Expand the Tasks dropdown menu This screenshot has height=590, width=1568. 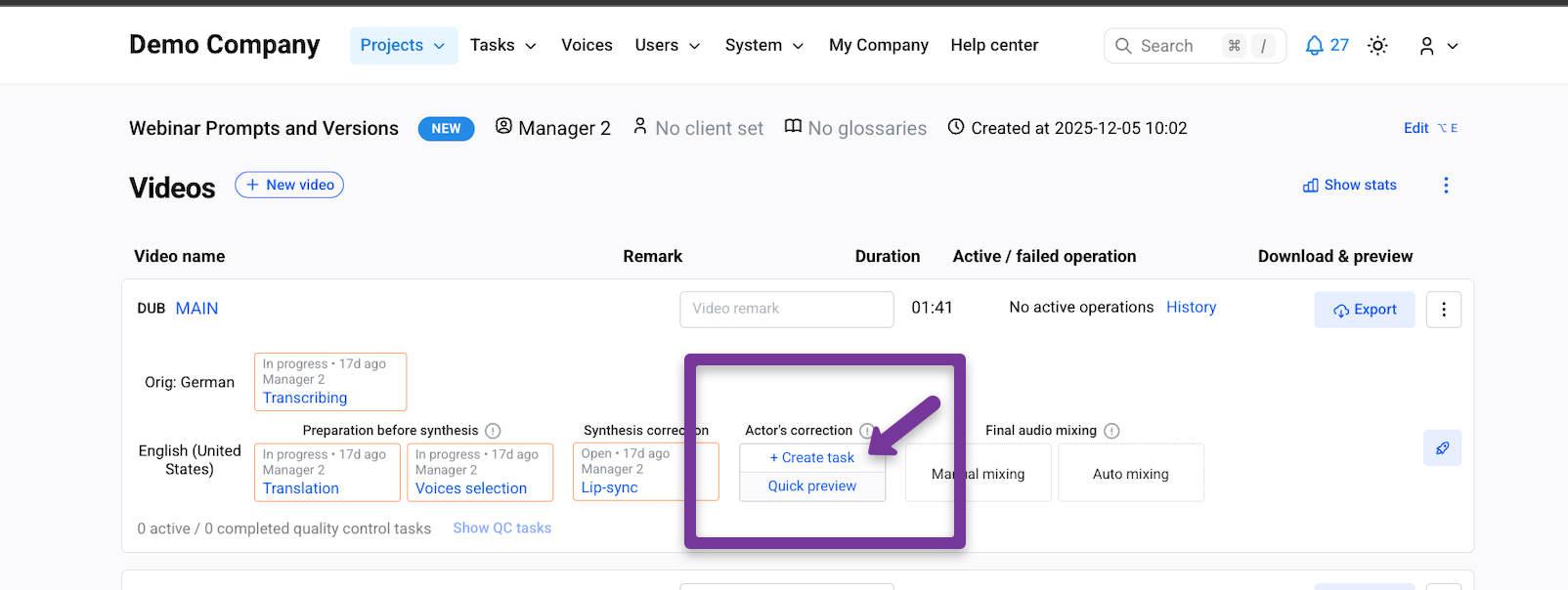pyautogui.click(x=502, y=45)
